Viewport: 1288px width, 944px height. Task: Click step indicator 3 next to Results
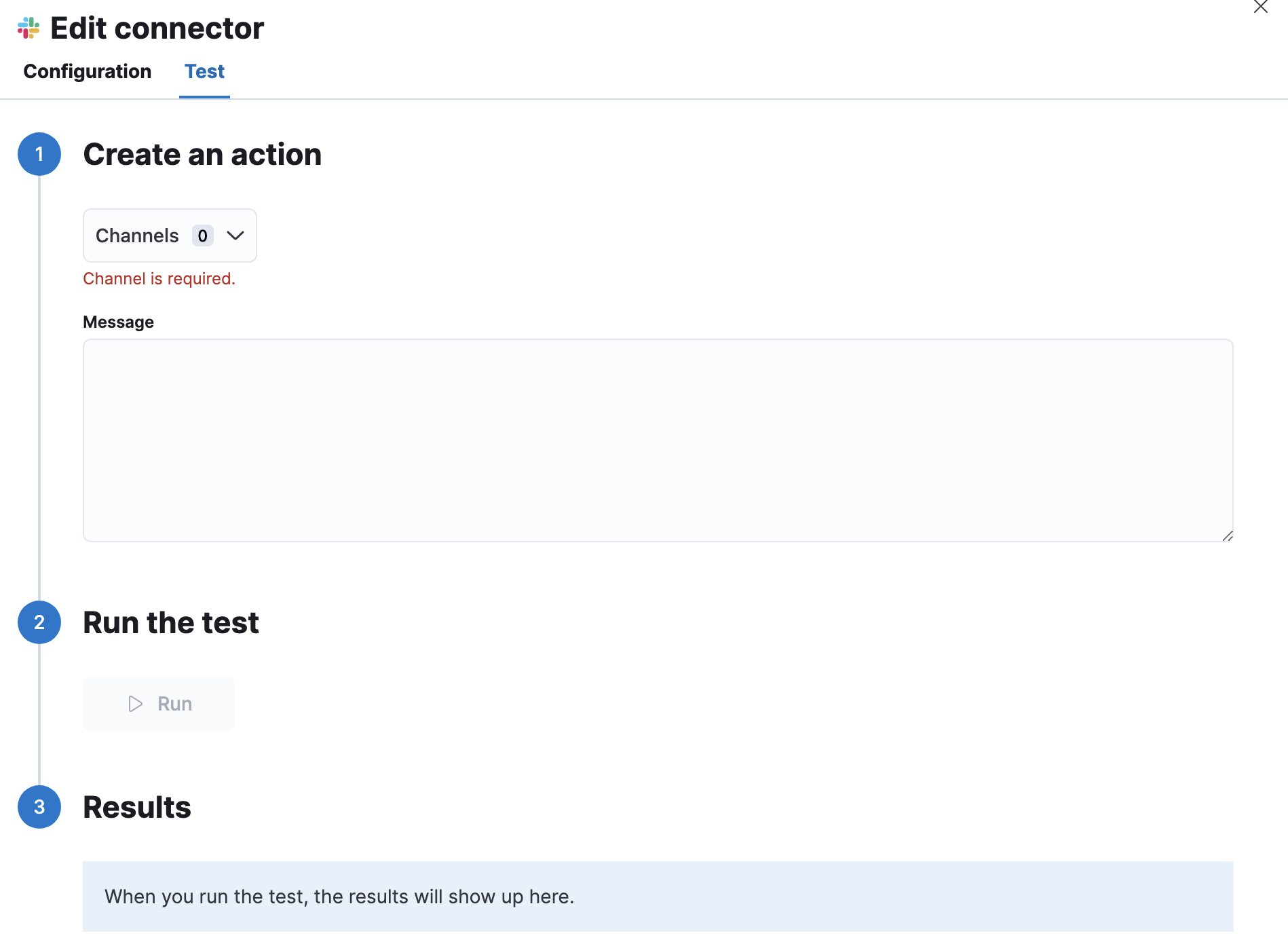pyautogui.click(x=39, y=807)
